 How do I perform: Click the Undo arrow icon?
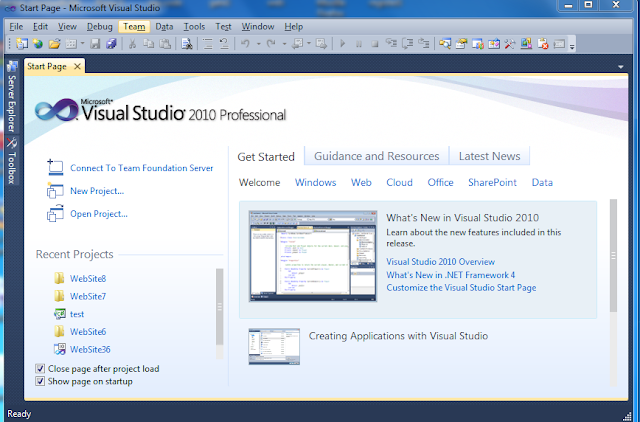(x=245, y=44)
